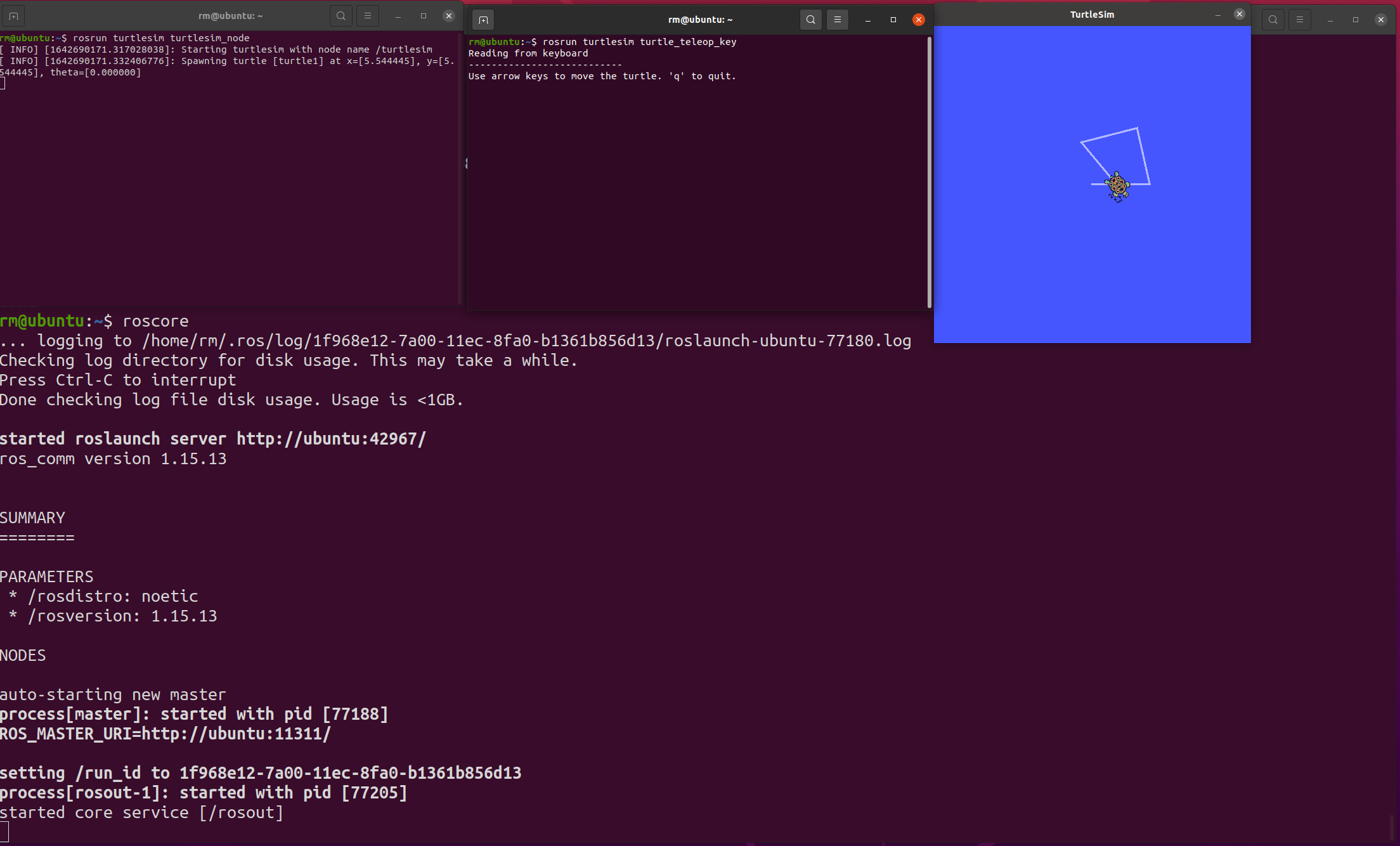This screenshot has width=1400, height=846.
Task: Open hamburger menu in turtle_teleop_key terminal
Action: coord(838,20)
